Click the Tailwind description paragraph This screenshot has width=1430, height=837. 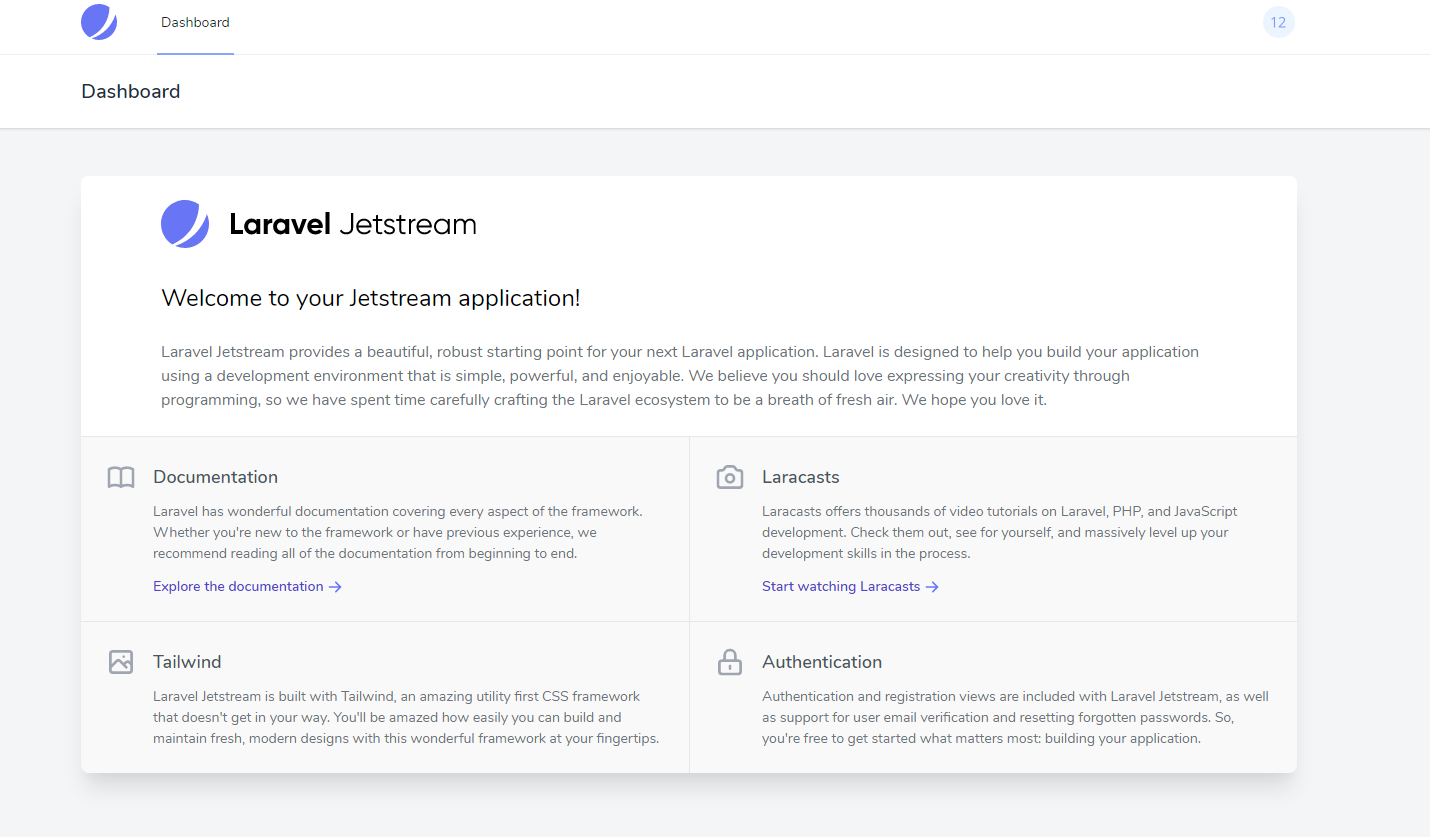(x=406, y=717)
